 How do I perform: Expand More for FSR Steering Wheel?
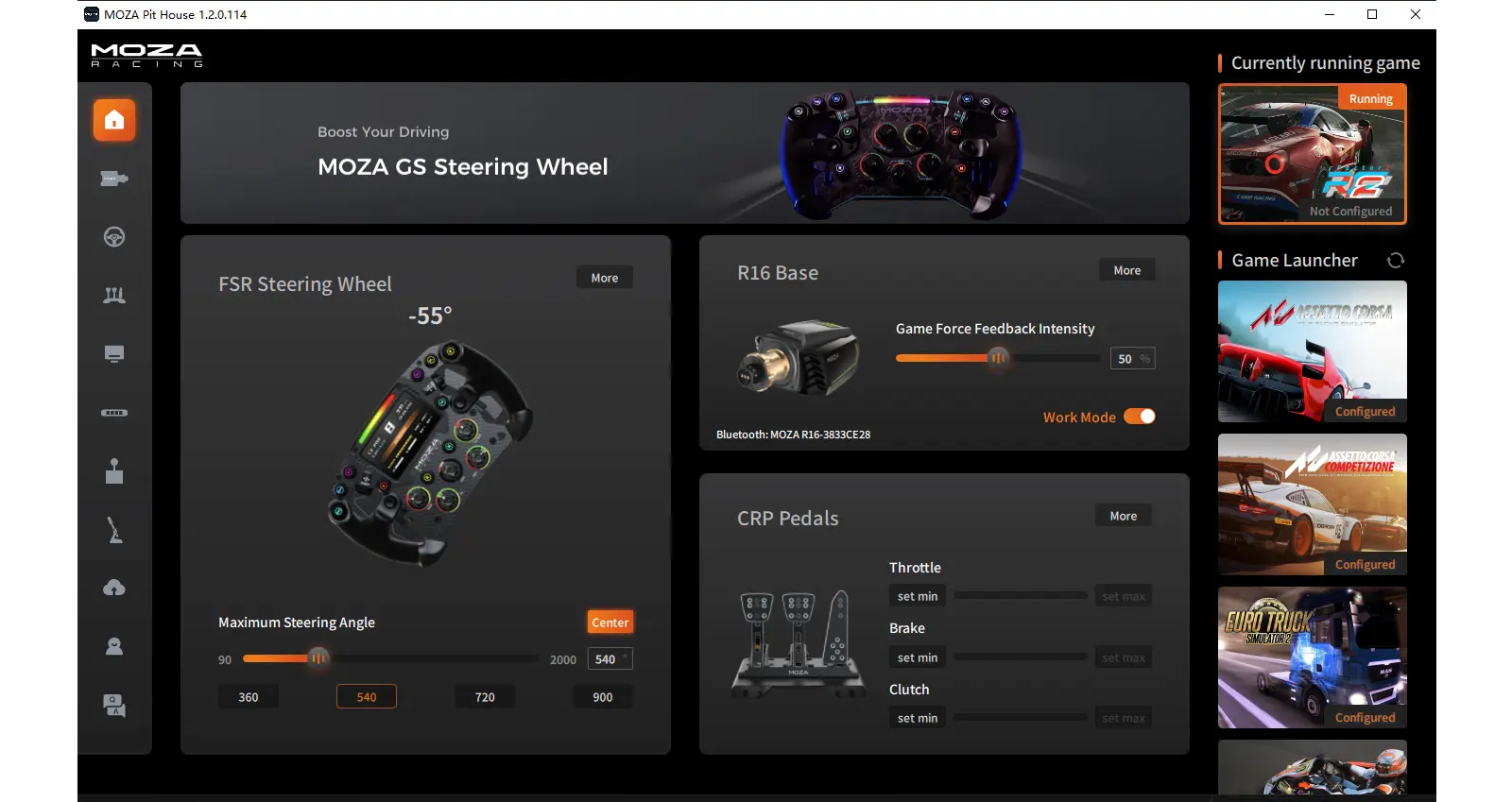605,278
